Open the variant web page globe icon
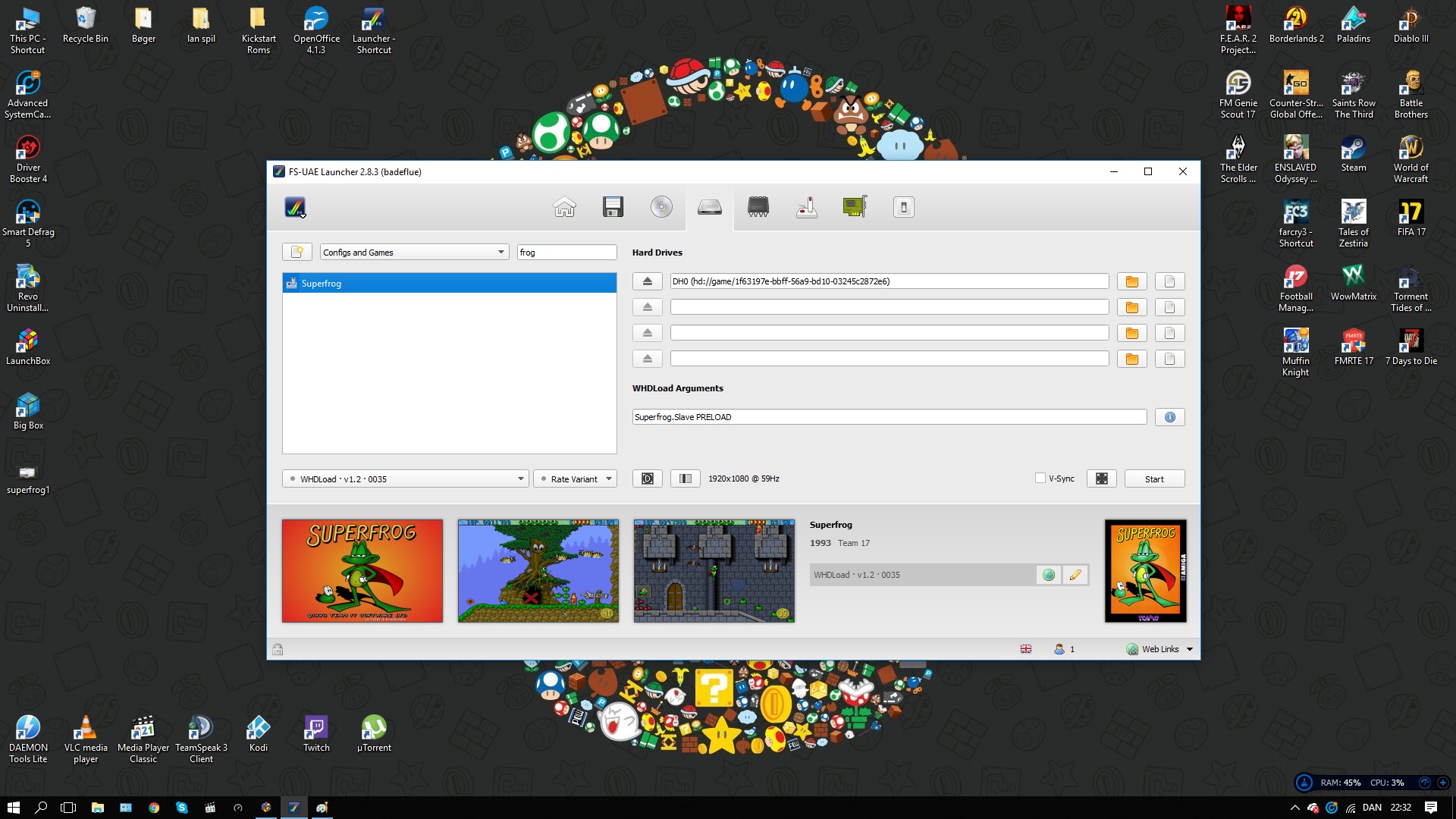Viewport: 1456px width, 819px height. point(1049,575)
